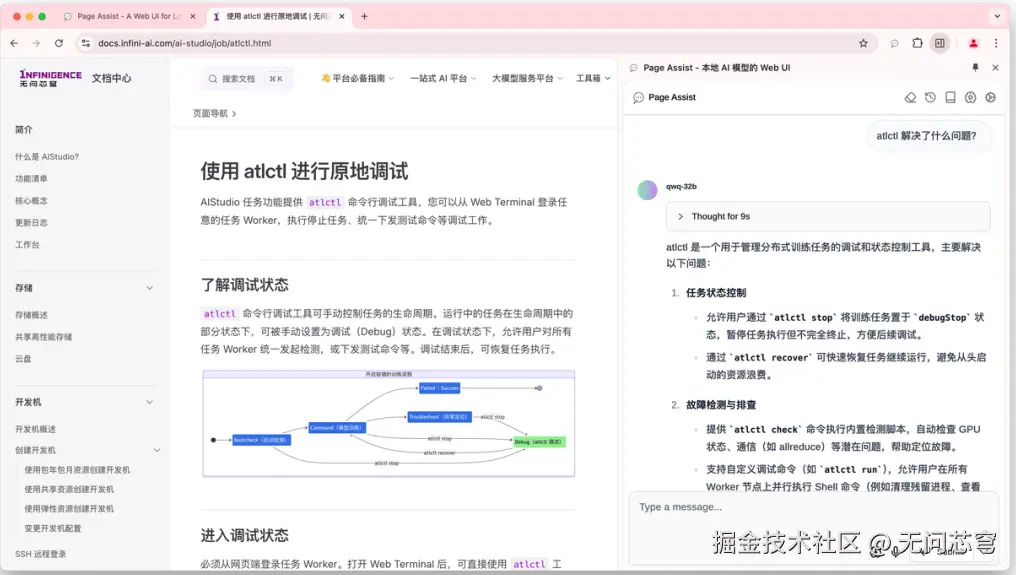Reload the current docs page
Viewport: 1016px width, 575px height.
(59, 43)
